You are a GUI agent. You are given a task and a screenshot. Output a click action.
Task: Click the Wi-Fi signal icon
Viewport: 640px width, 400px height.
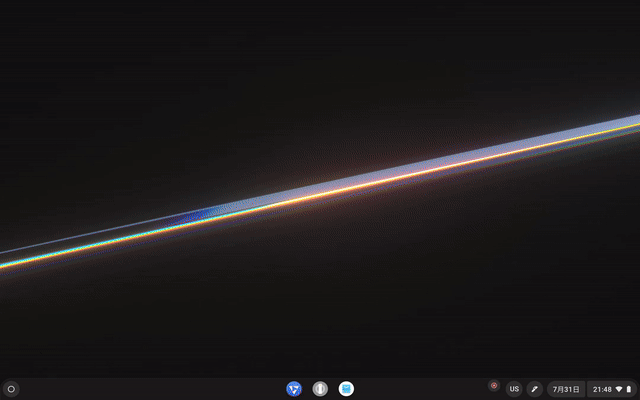point(619,388)
